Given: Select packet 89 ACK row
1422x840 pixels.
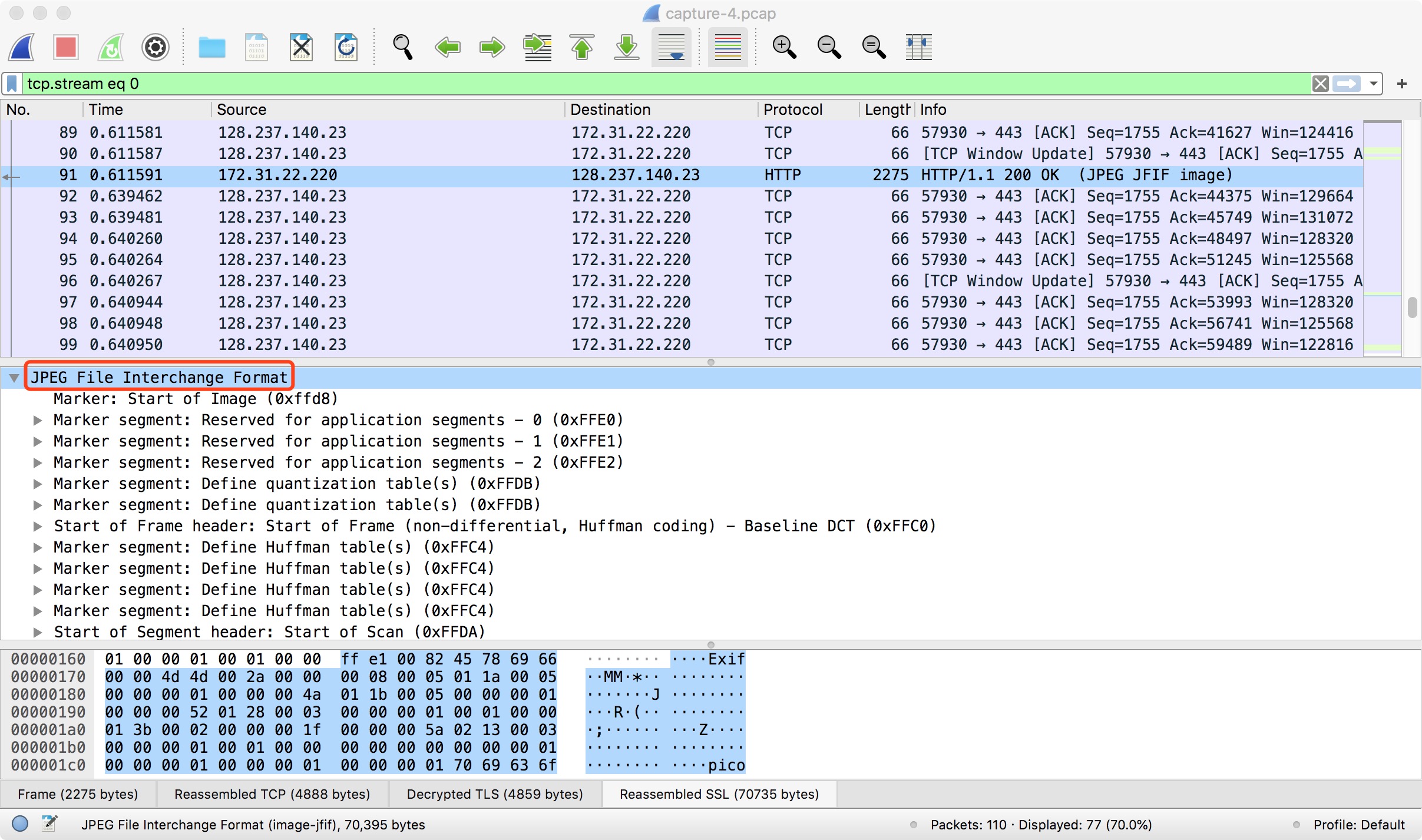Looking at the screenshot, I should point(682,133).
